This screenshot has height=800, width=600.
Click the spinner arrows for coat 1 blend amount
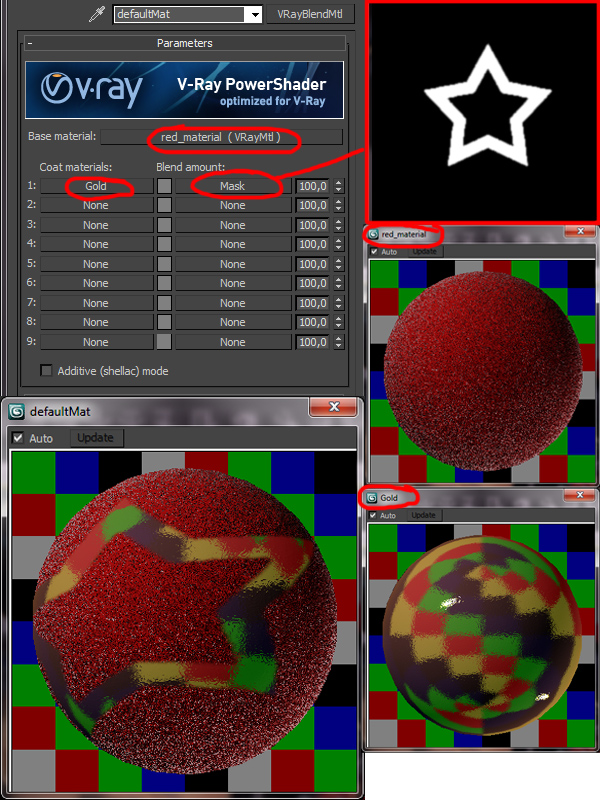339,186
